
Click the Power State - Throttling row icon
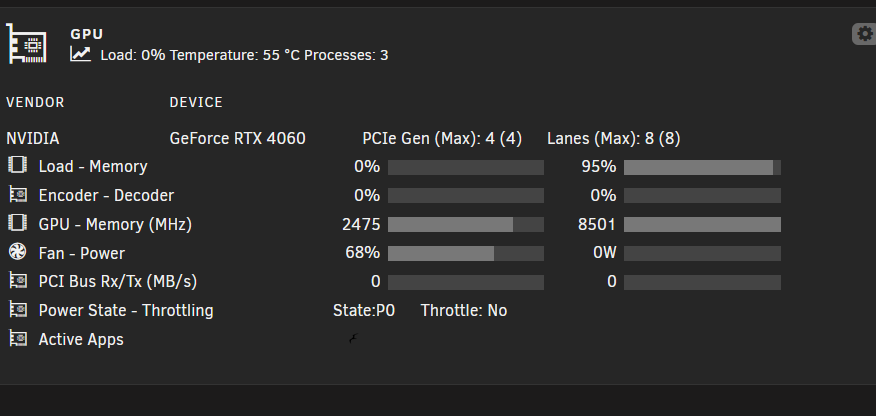click(18, 310)
